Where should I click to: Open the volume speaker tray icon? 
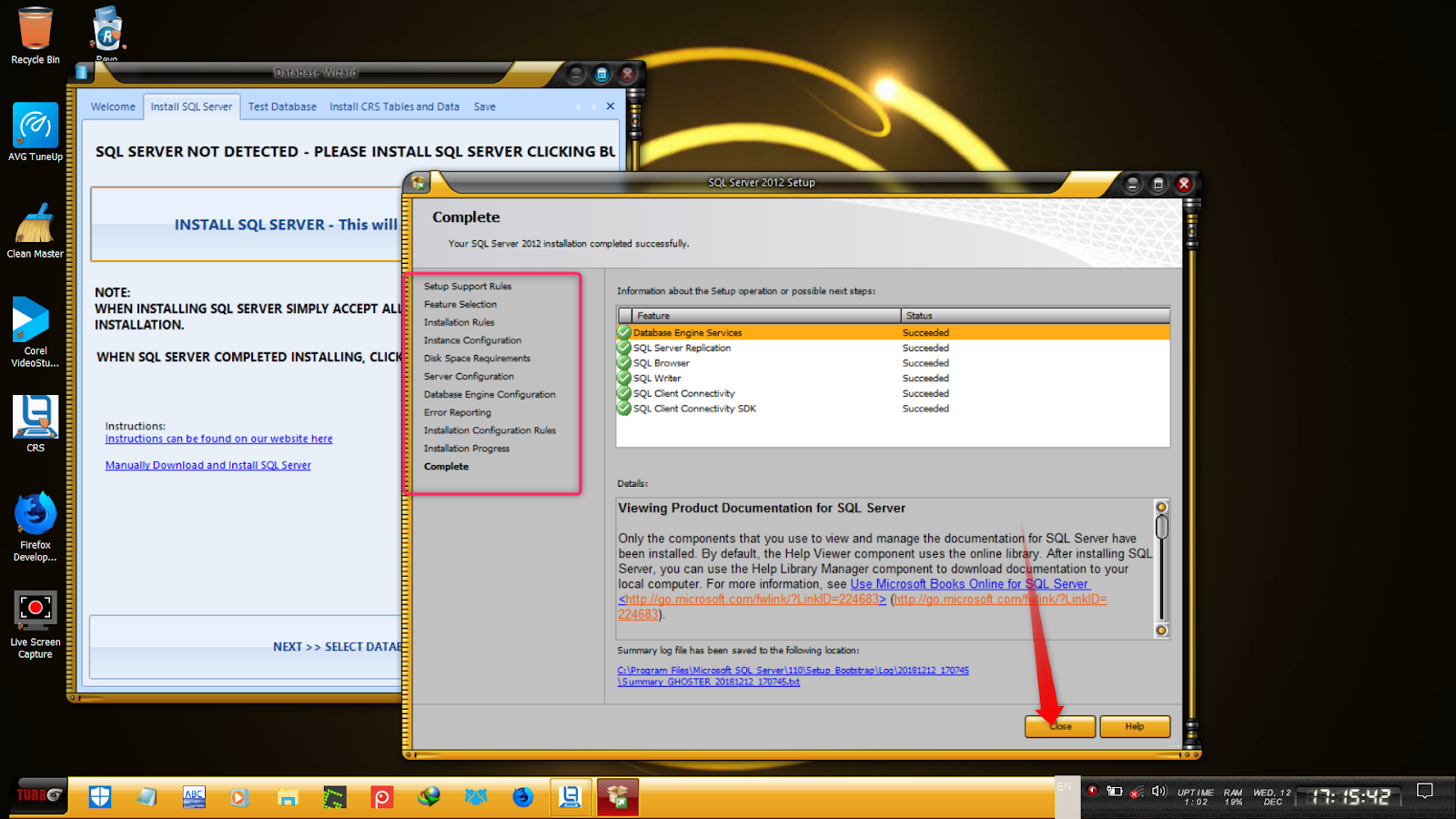point(1158,791)
